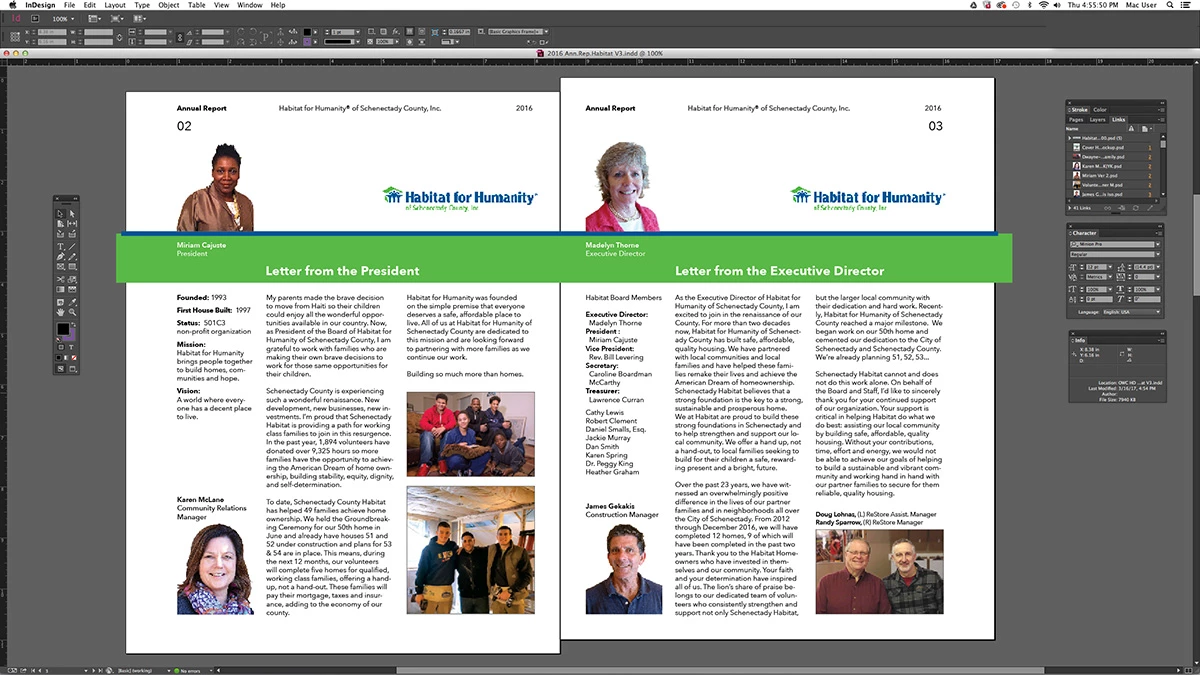
Task: Switch to the Color tab
Action: click(1100, 109)
